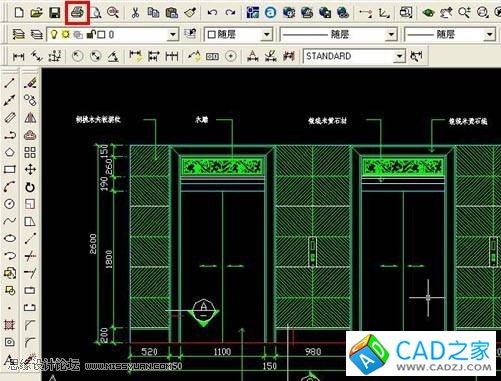Screen dimensions: 501x381
Task: Click the left door carved ornament panel
Action: (x=222, y=166)
